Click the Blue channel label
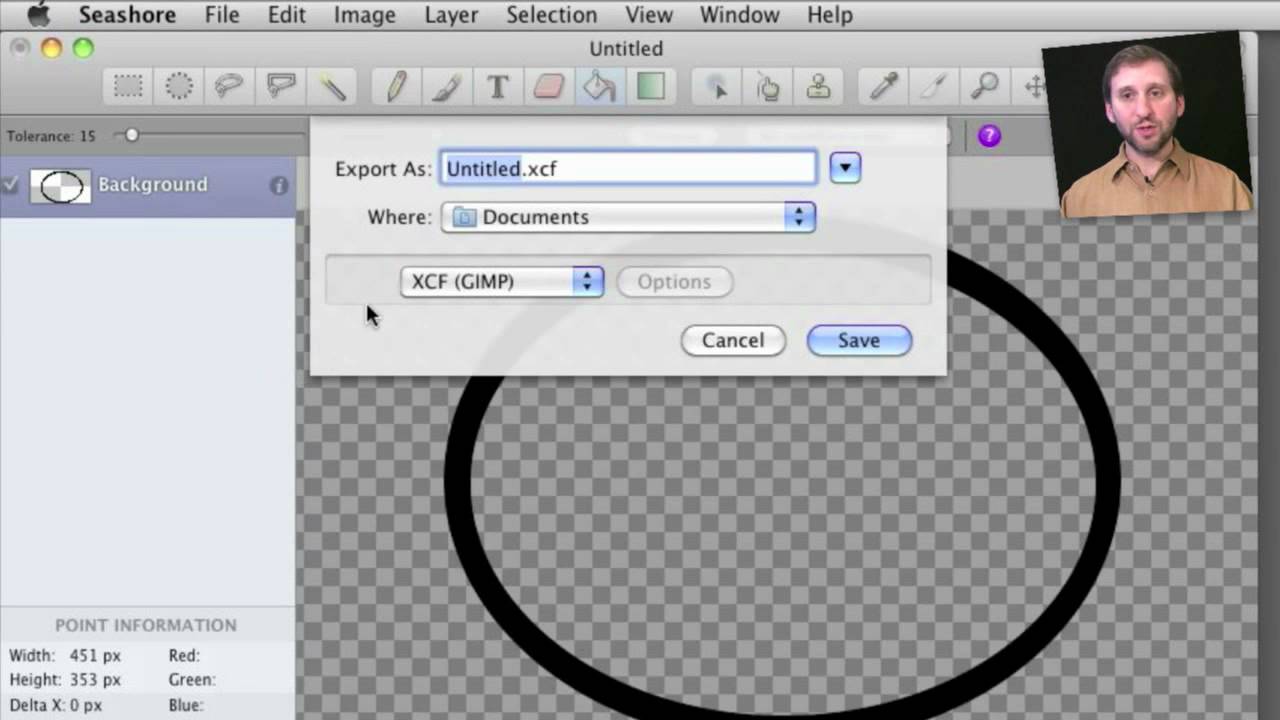The image size is (1280, 720). tap(186, 705)
